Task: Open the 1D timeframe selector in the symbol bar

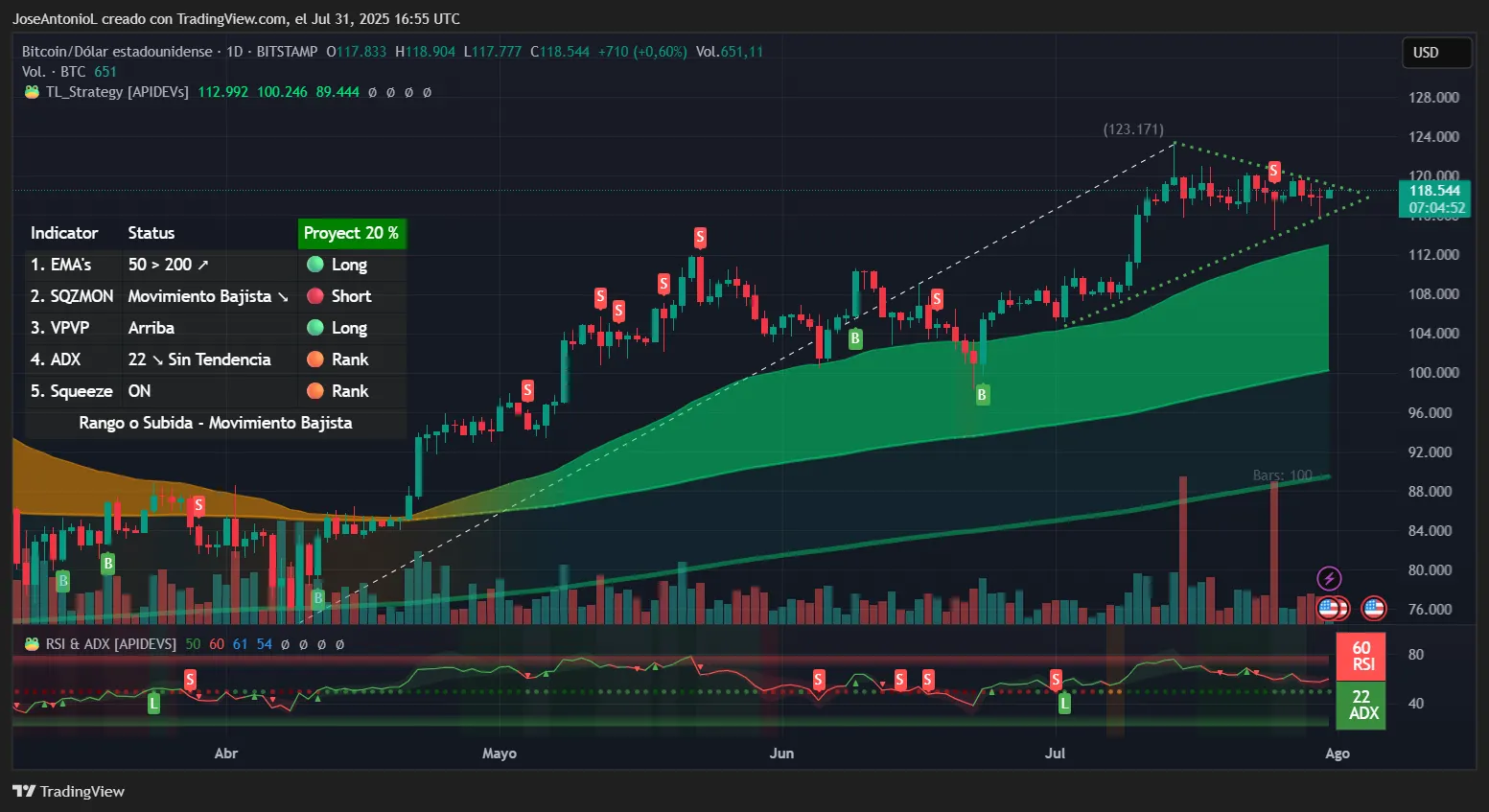Action: [x=233, y=51]
